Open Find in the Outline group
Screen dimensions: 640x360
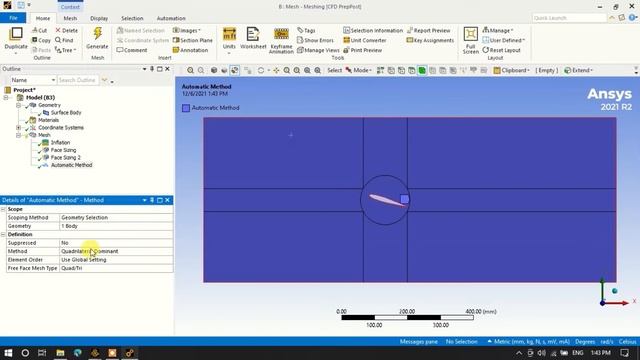(x=64, y=40)
